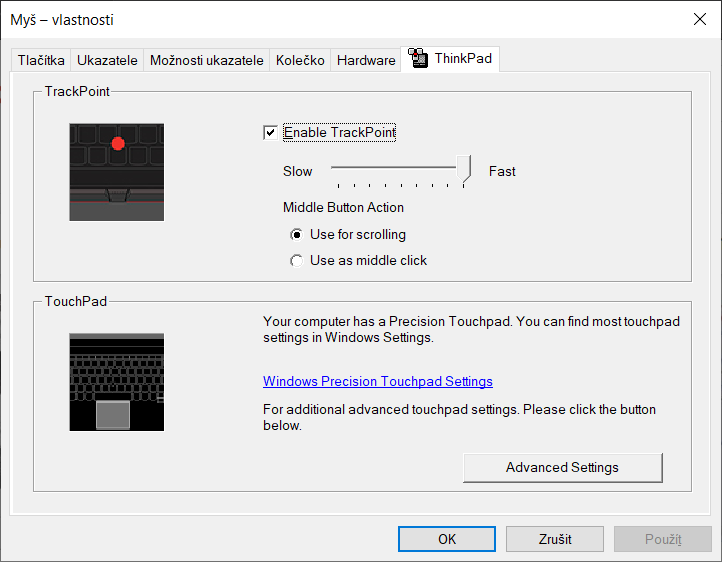Open the Windows Precision Touchpad Settings link
Screen dimensions: 722x562
pyautogui.click(x=377, y=381)
